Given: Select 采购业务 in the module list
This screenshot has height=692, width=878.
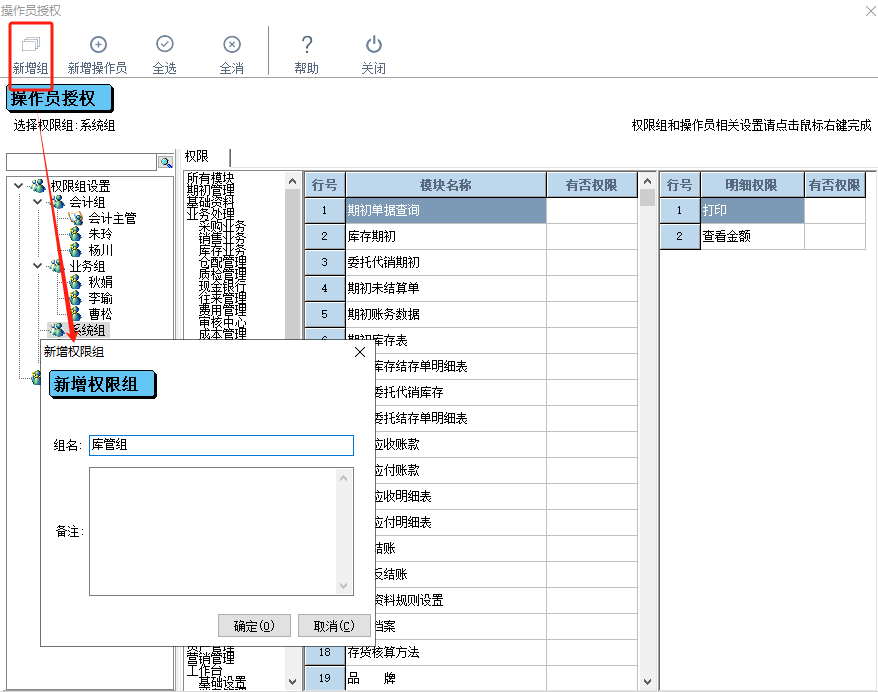Looking at the screenshot, I should [222, 226].
